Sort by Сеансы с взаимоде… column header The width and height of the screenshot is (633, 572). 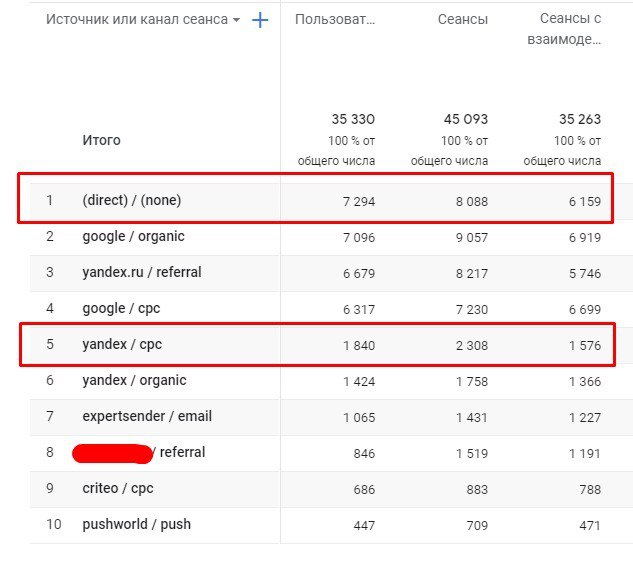[x=564, y=29]
